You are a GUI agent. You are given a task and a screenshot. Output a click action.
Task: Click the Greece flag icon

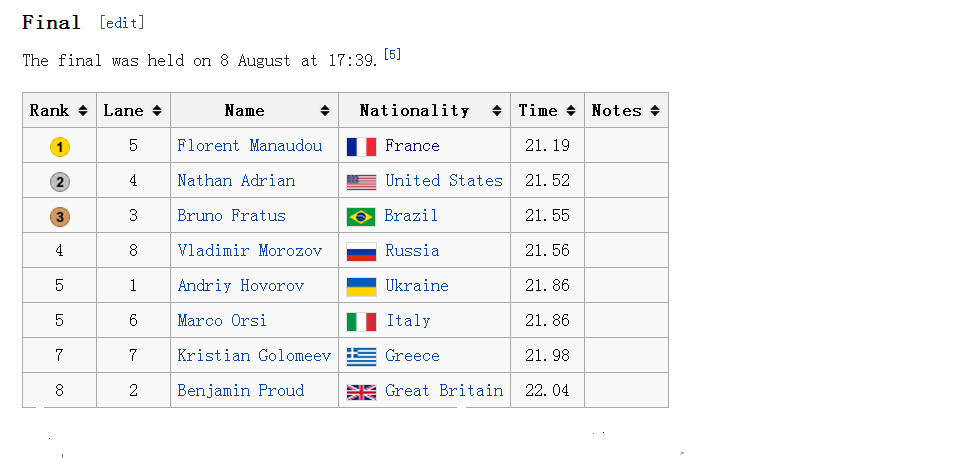coord(361,357)
